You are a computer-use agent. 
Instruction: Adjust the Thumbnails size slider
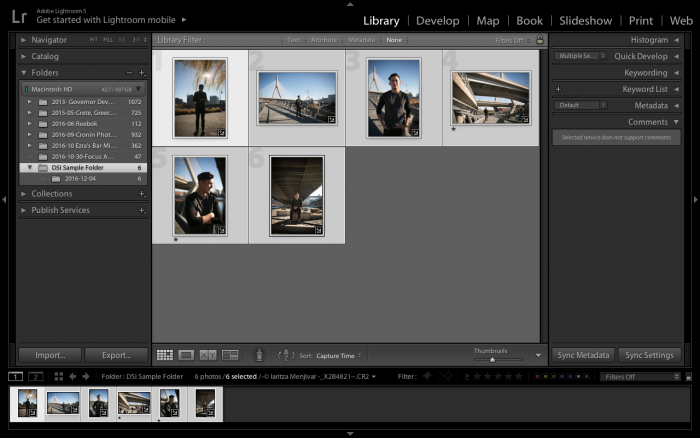click(x=492, y=359)
